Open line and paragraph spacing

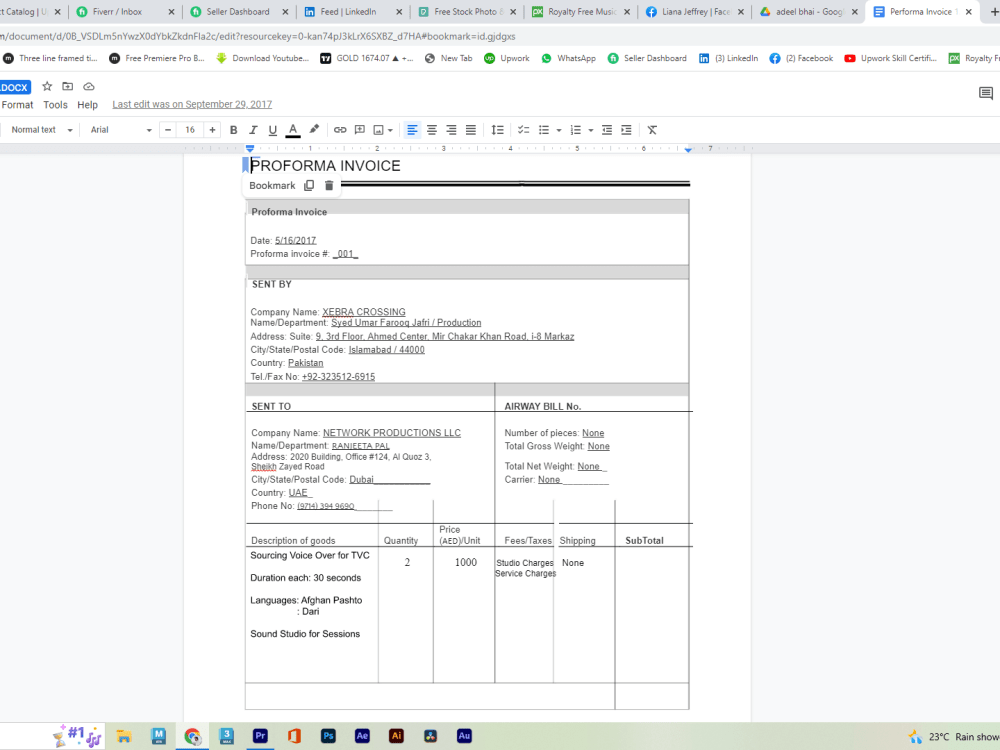(497, 130)
